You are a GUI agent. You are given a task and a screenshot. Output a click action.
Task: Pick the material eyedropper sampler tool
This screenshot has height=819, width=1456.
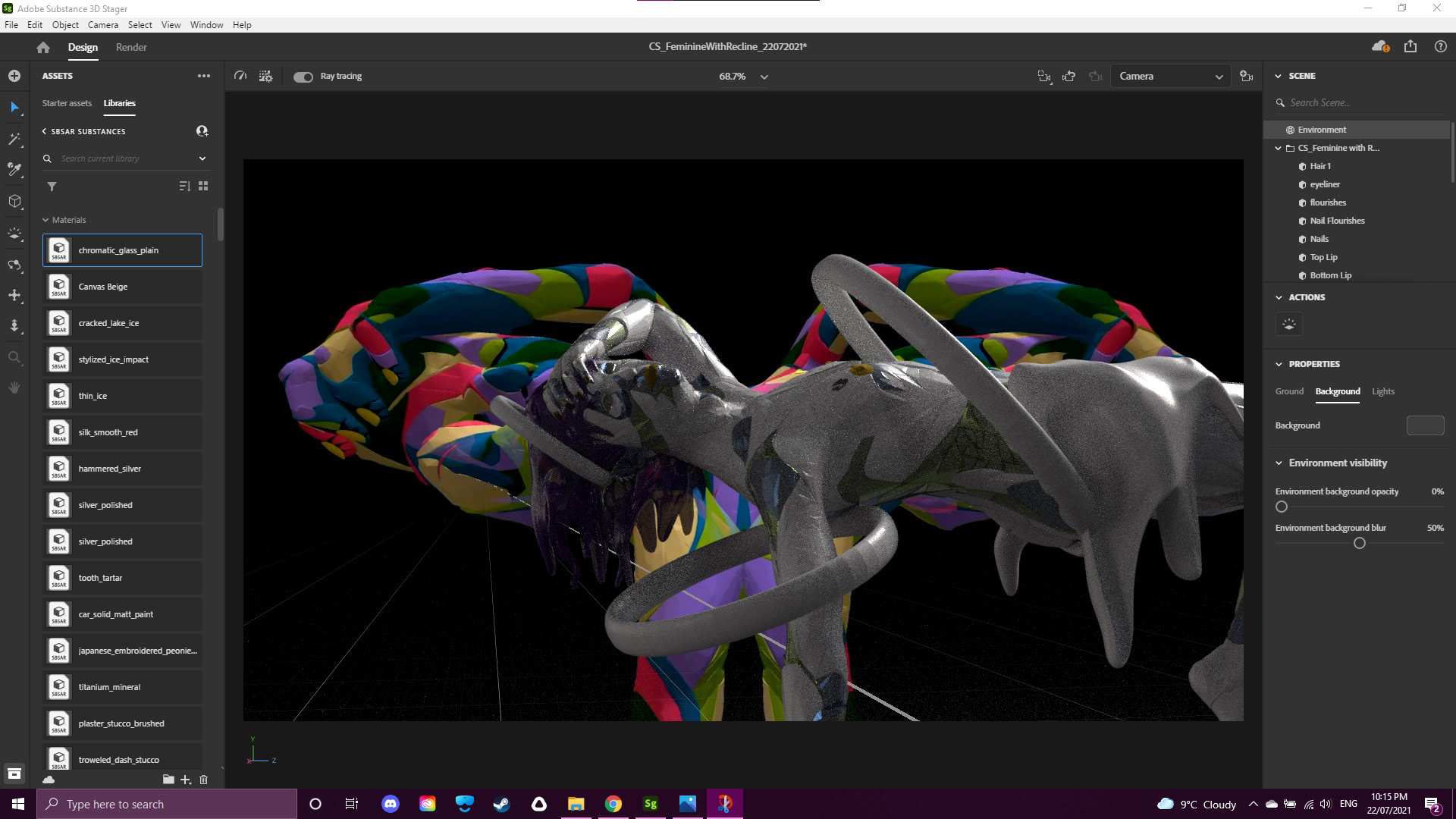14,169
